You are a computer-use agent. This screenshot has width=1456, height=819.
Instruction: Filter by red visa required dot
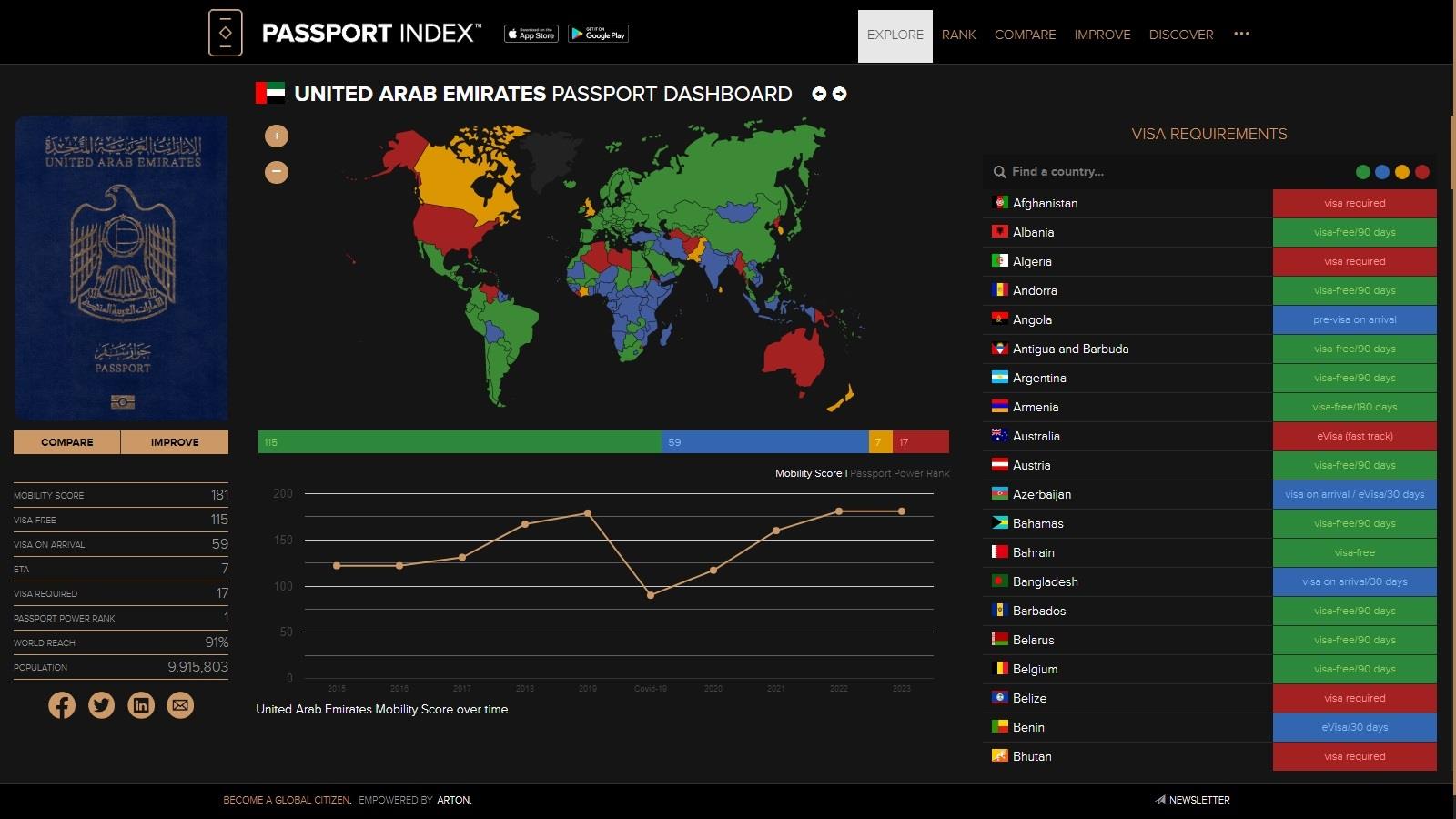(x=1422, y=172)
